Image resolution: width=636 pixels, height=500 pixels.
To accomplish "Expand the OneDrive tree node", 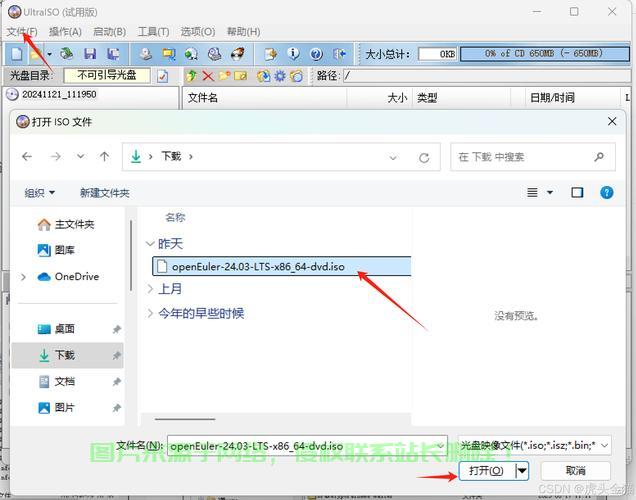I will [x=23, y=277].
